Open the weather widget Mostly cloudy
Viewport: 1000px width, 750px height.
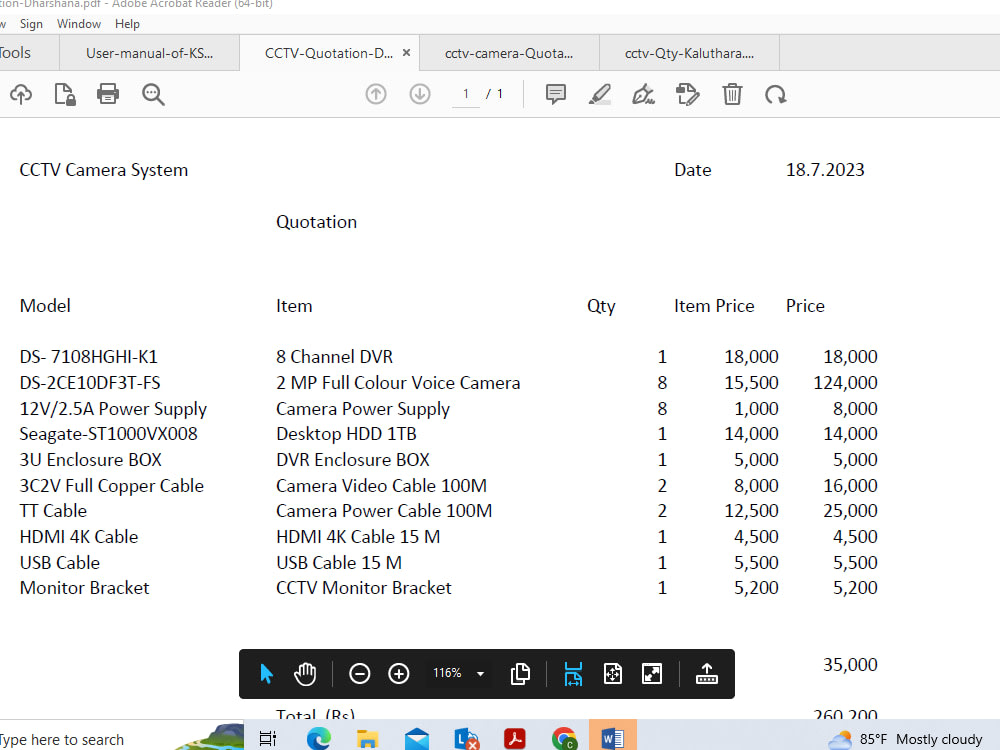pos(905,739)
